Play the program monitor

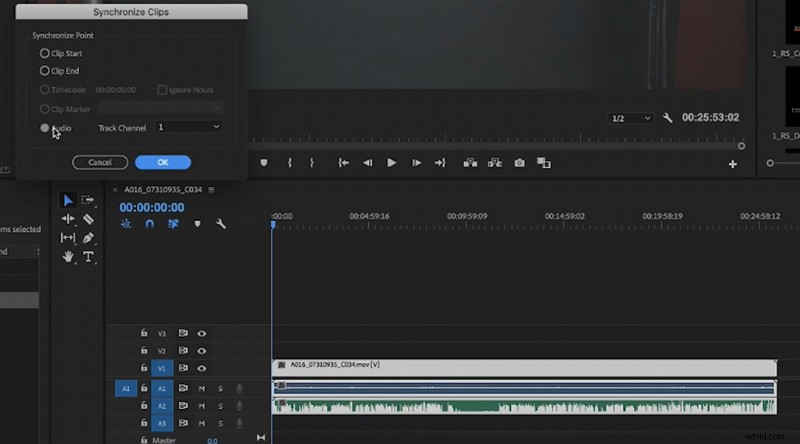point(391,163)
